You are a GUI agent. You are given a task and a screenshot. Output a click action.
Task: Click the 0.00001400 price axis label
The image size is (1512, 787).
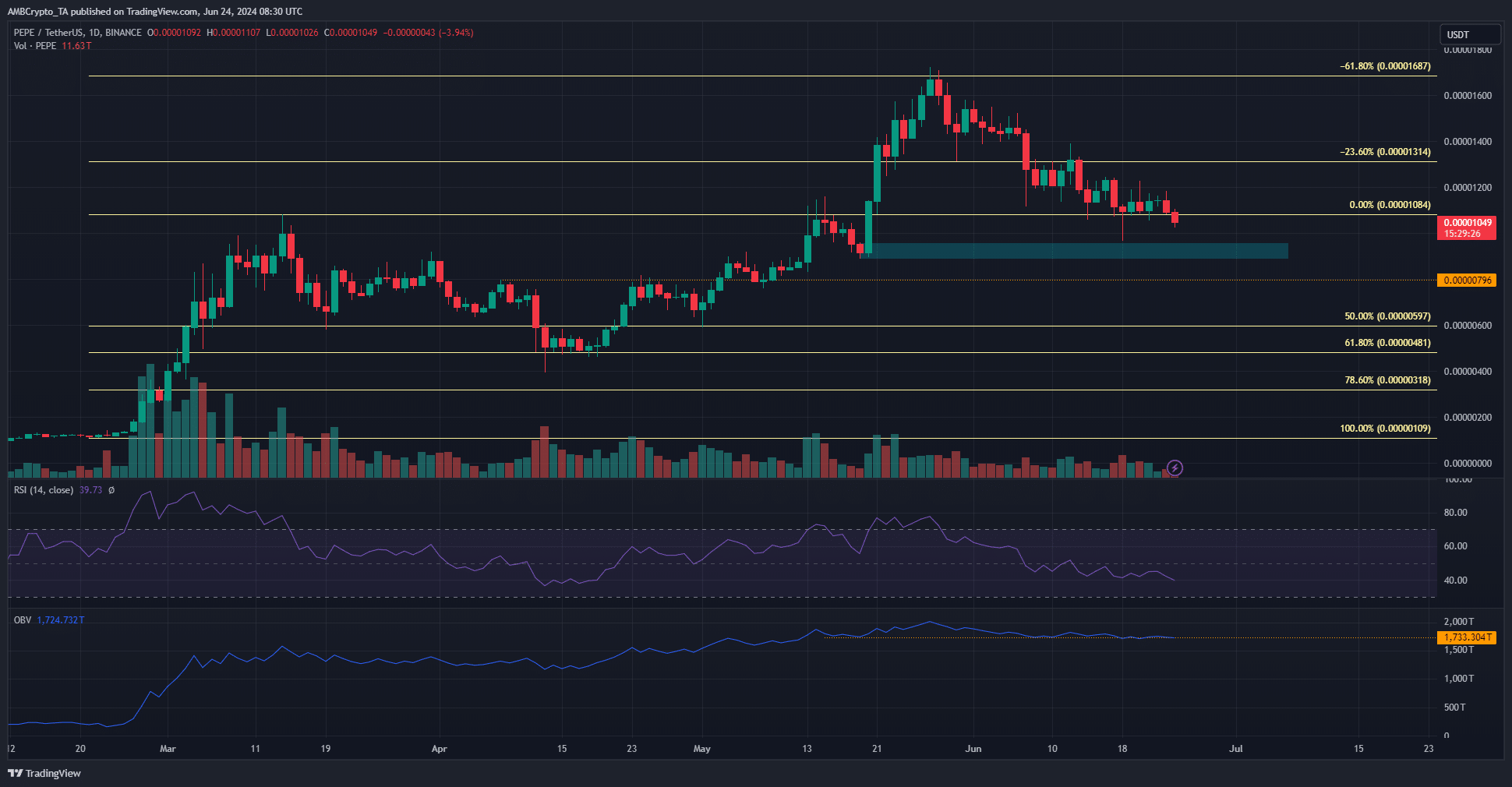coord(1468,142)
